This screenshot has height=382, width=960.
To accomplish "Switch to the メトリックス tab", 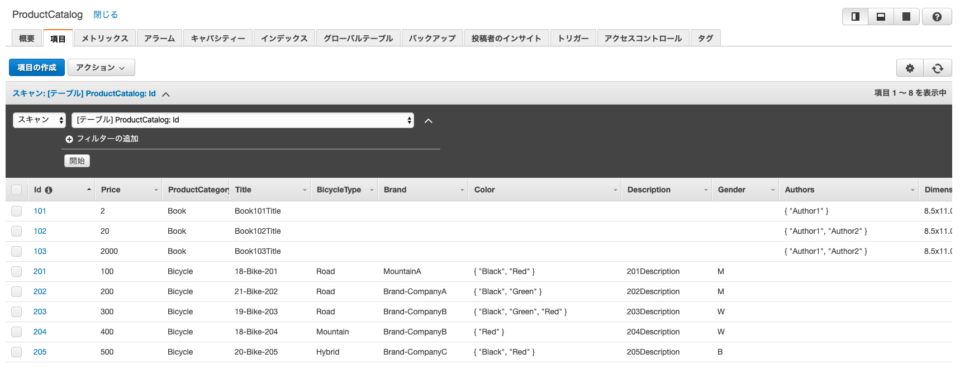I will [105, 38].
